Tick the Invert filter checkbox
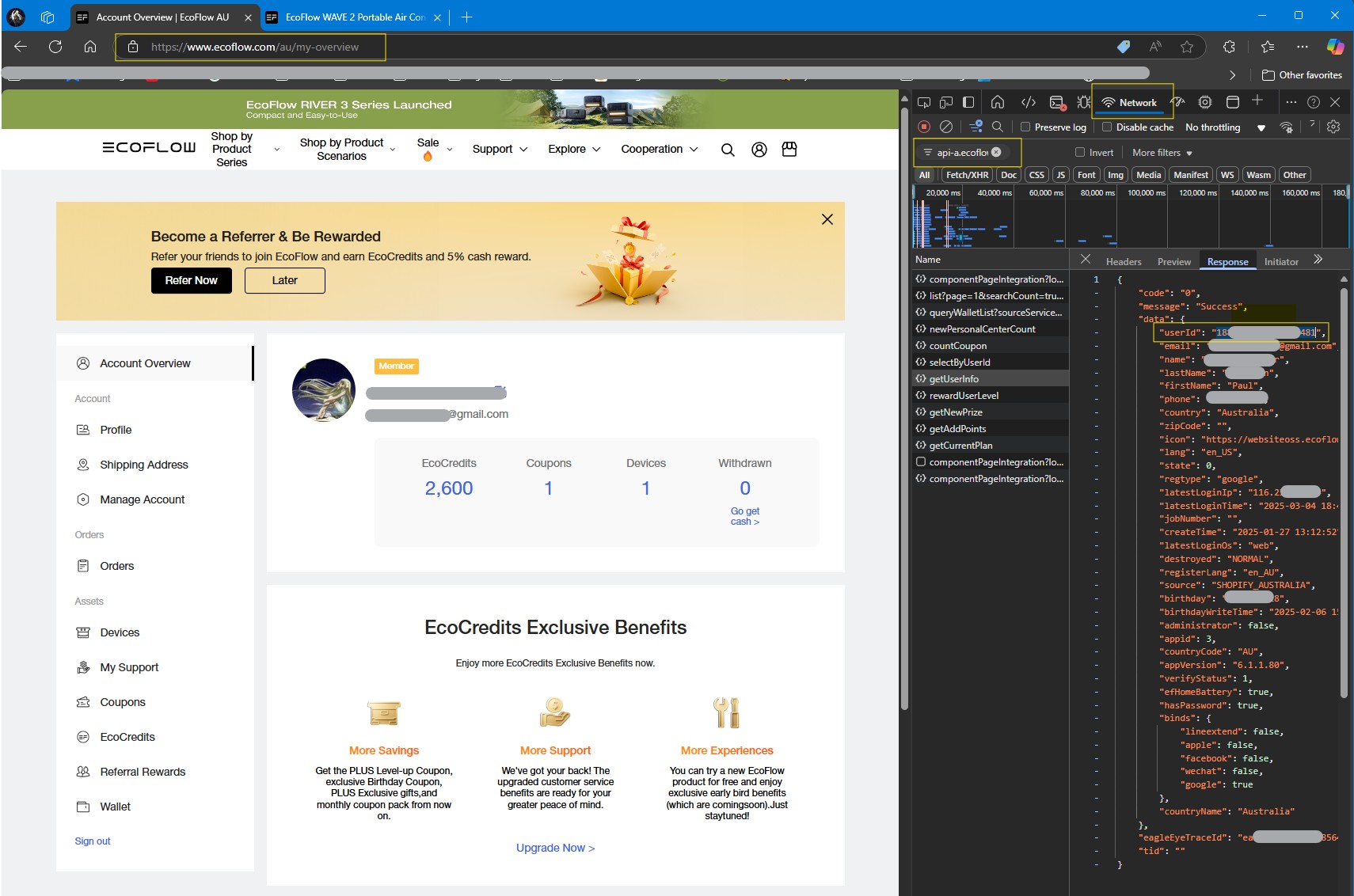 pyautogui.click(x=1080, y=152)
